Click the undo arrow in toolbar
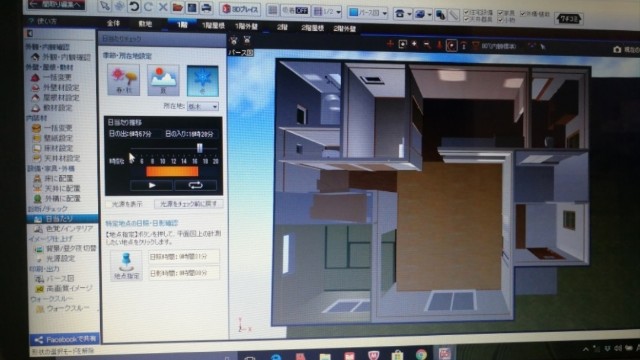Image resolution: width=640 pixels, height=360 pixels. pyautogui.click(x=134, y=6)
